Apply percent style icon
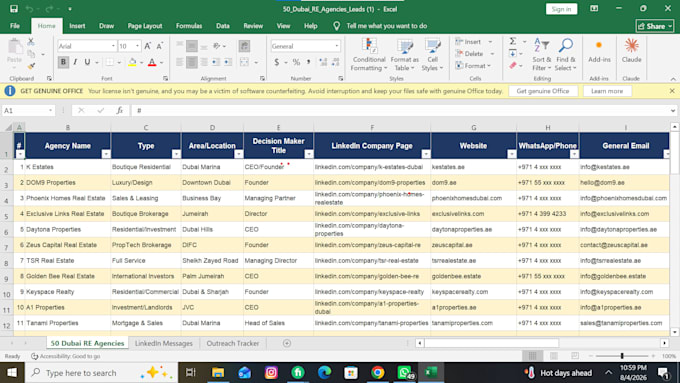The image size is (680, 383). coord(296,62)
